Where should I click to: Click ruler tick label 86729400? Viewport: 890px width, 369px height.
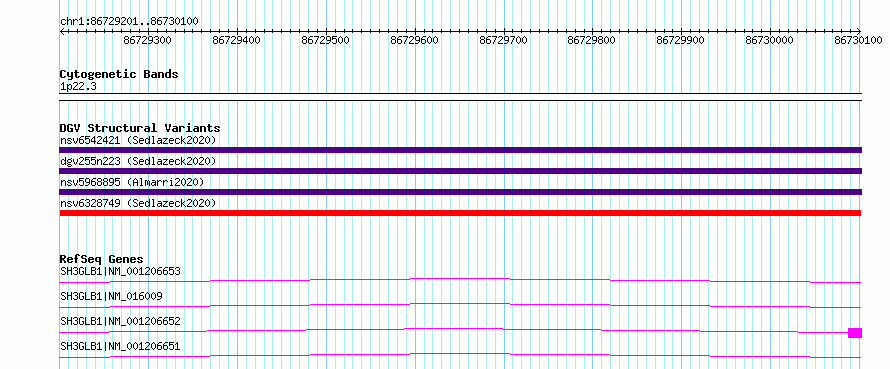[237, 40]
